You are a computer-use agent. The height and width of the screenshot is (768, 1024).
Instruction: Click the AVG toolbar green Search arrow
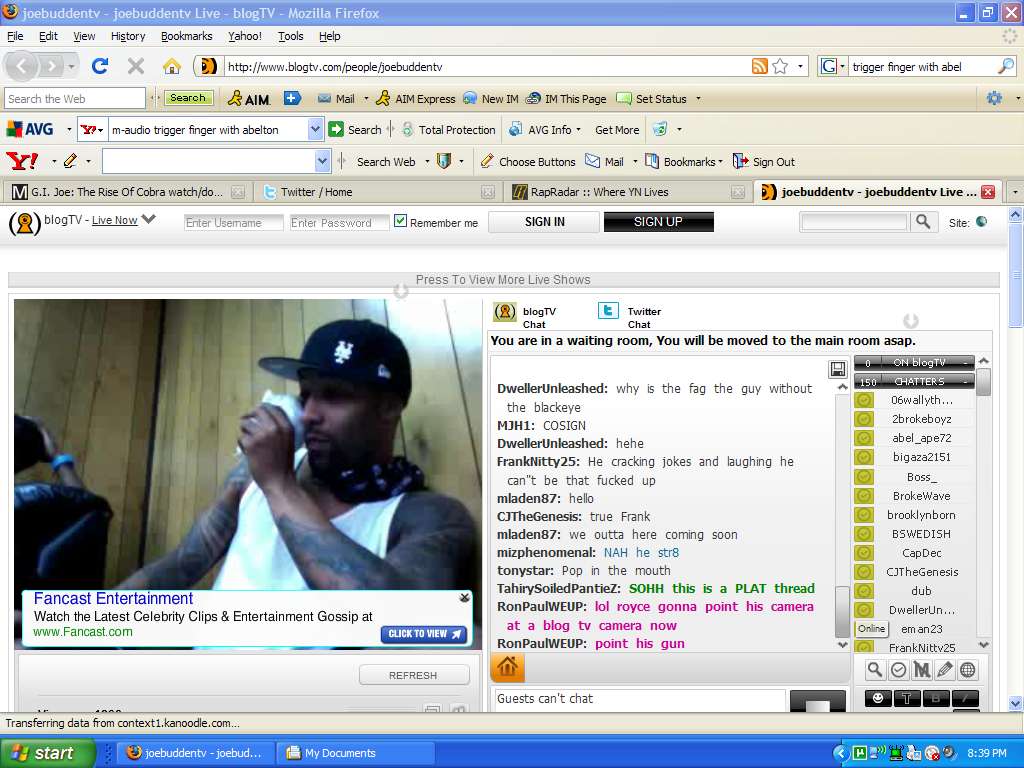point(336,129)
